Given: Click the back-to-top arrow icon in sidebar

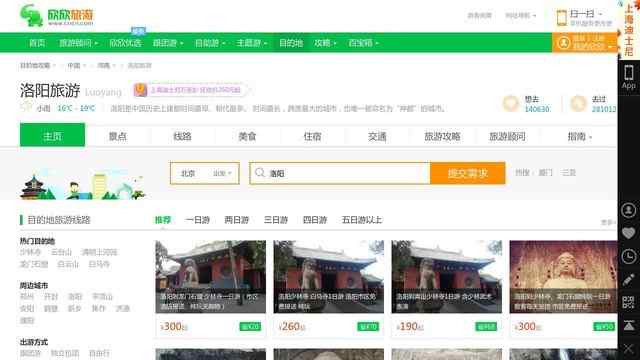Looking at the screenshot, I should click(629, 325).
